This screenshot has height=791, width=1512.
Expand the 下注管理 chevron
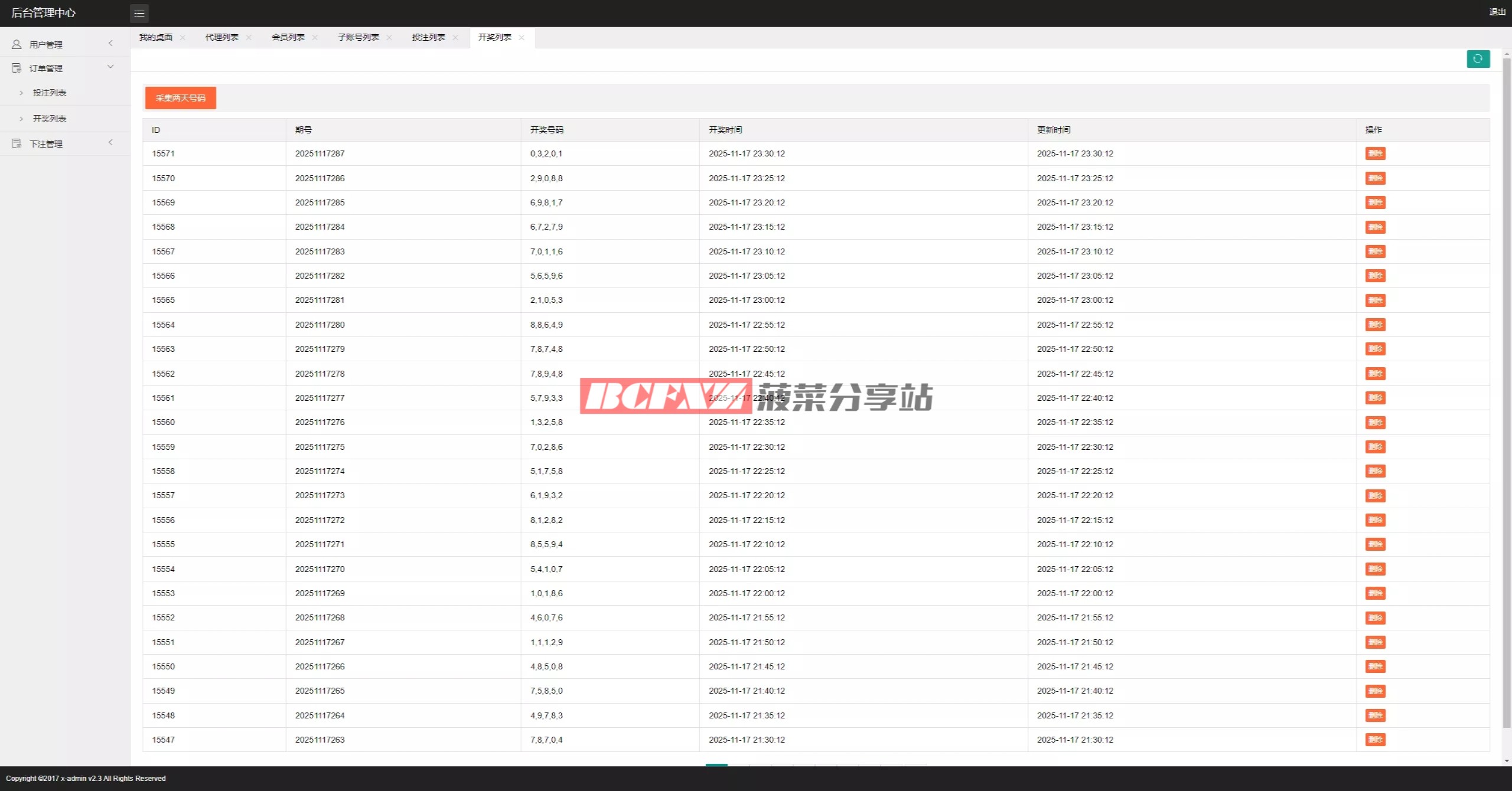(110, 142)
